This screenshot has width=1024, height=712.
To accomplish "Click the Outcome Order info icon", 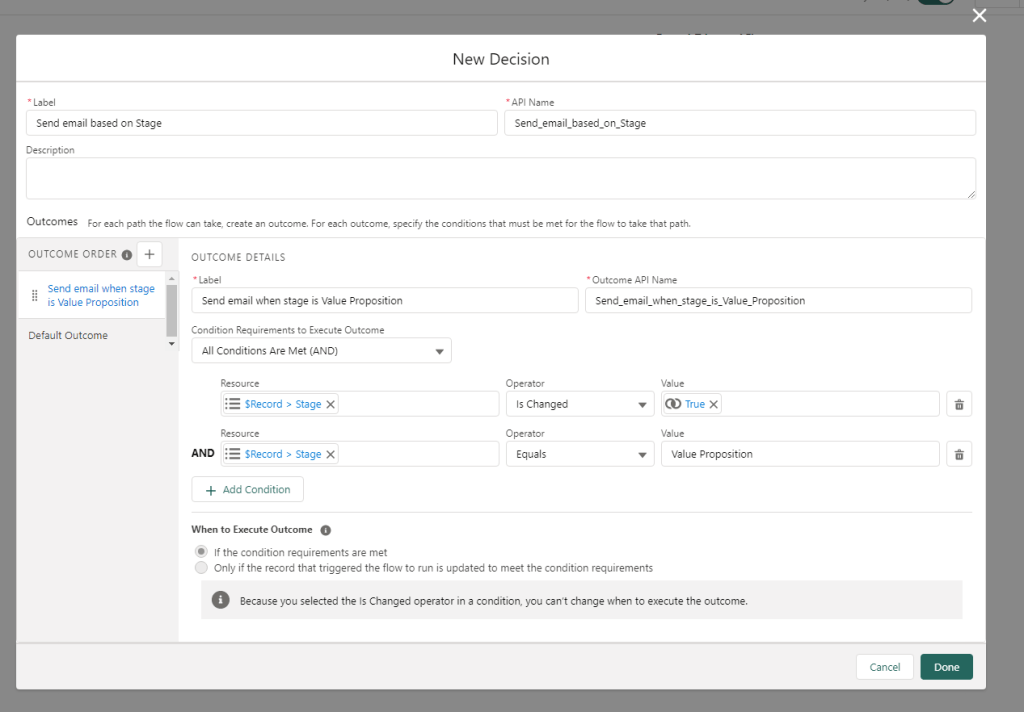I will [126, 255].
